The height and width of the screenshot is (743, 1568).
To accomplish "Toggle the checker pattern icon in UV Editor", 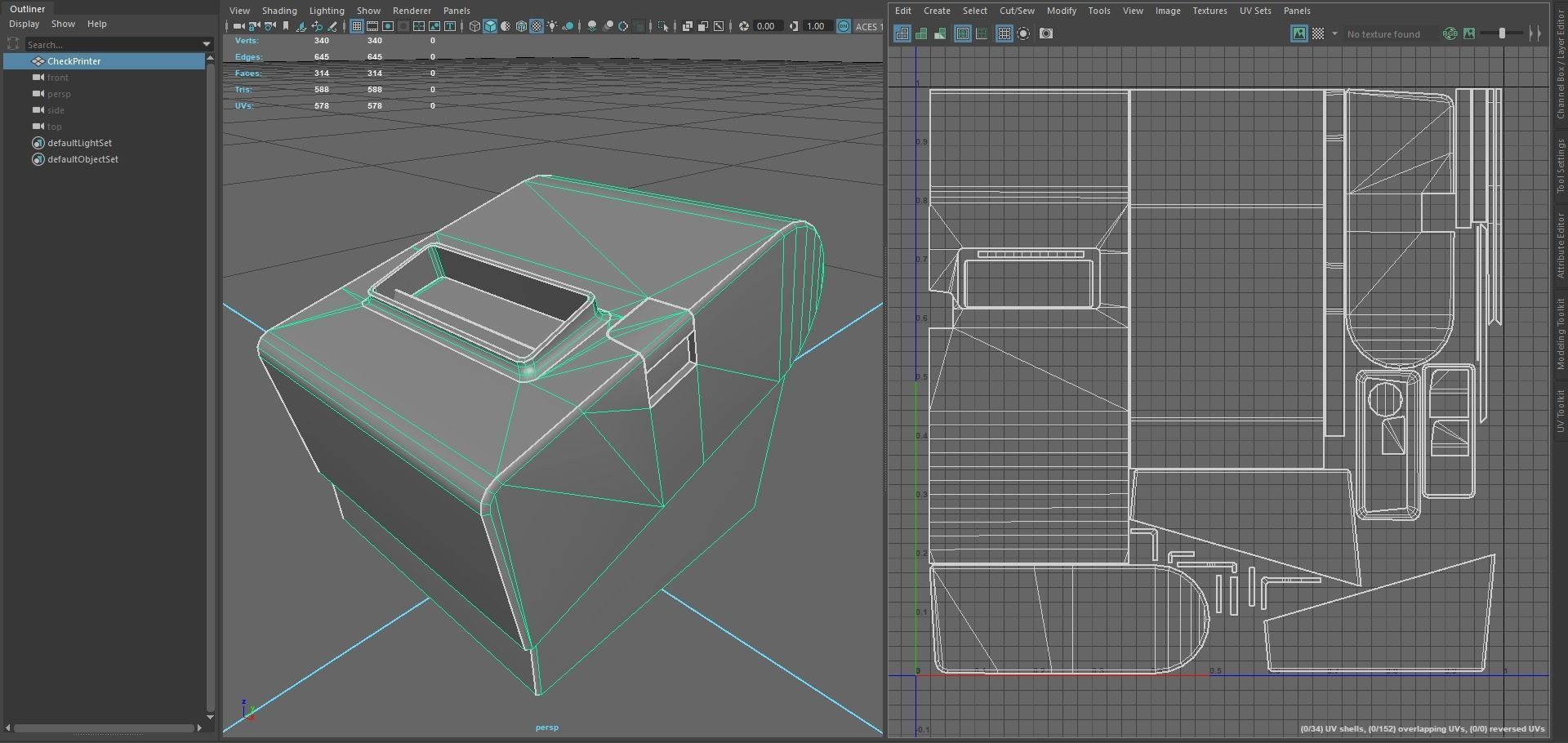I will [x=1318, y=33].
